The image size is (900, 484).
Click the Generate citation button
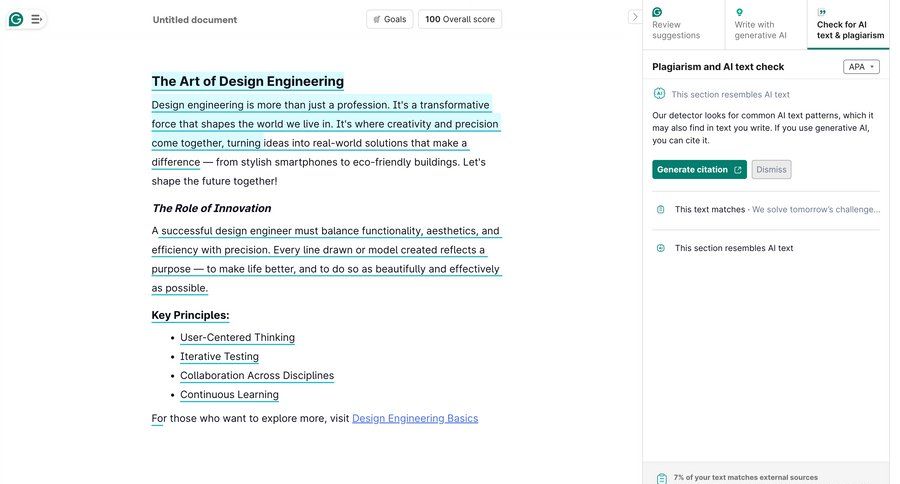coord(699,169)
